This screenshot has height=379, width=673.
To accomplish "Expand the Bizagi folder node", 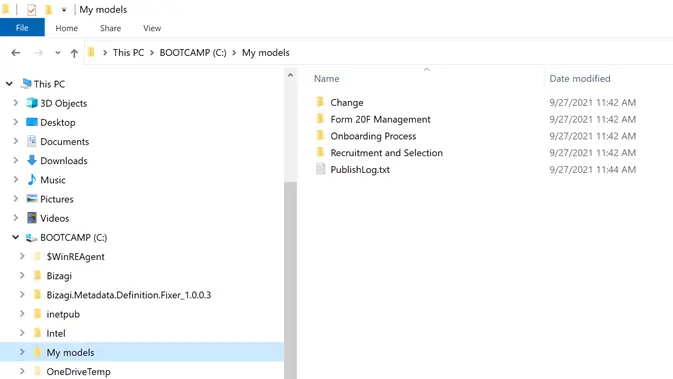I will pyautogui.click(x=22, y=276).
